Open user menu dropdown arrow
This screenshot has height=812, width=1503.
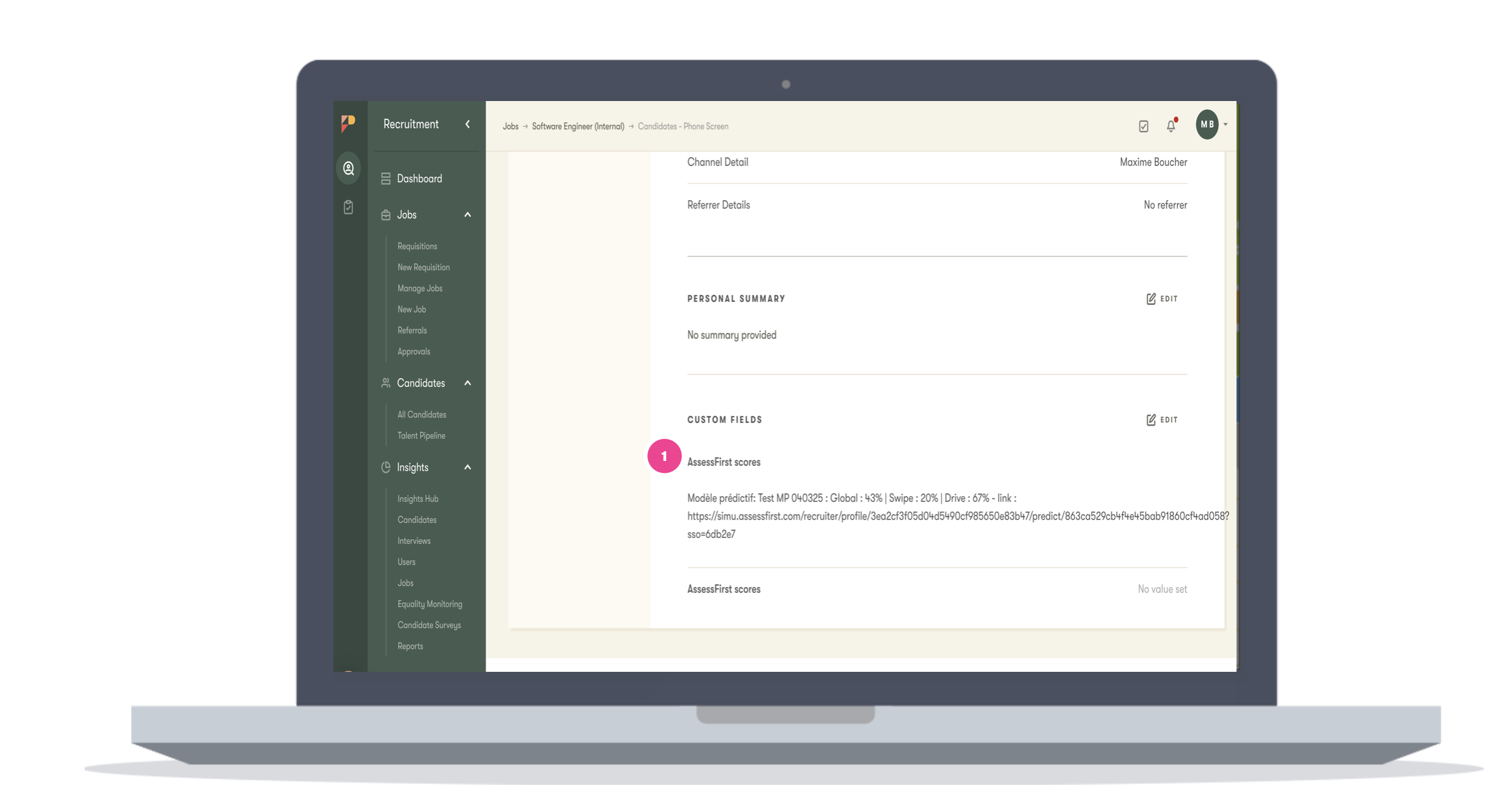tap(1225, 124)
